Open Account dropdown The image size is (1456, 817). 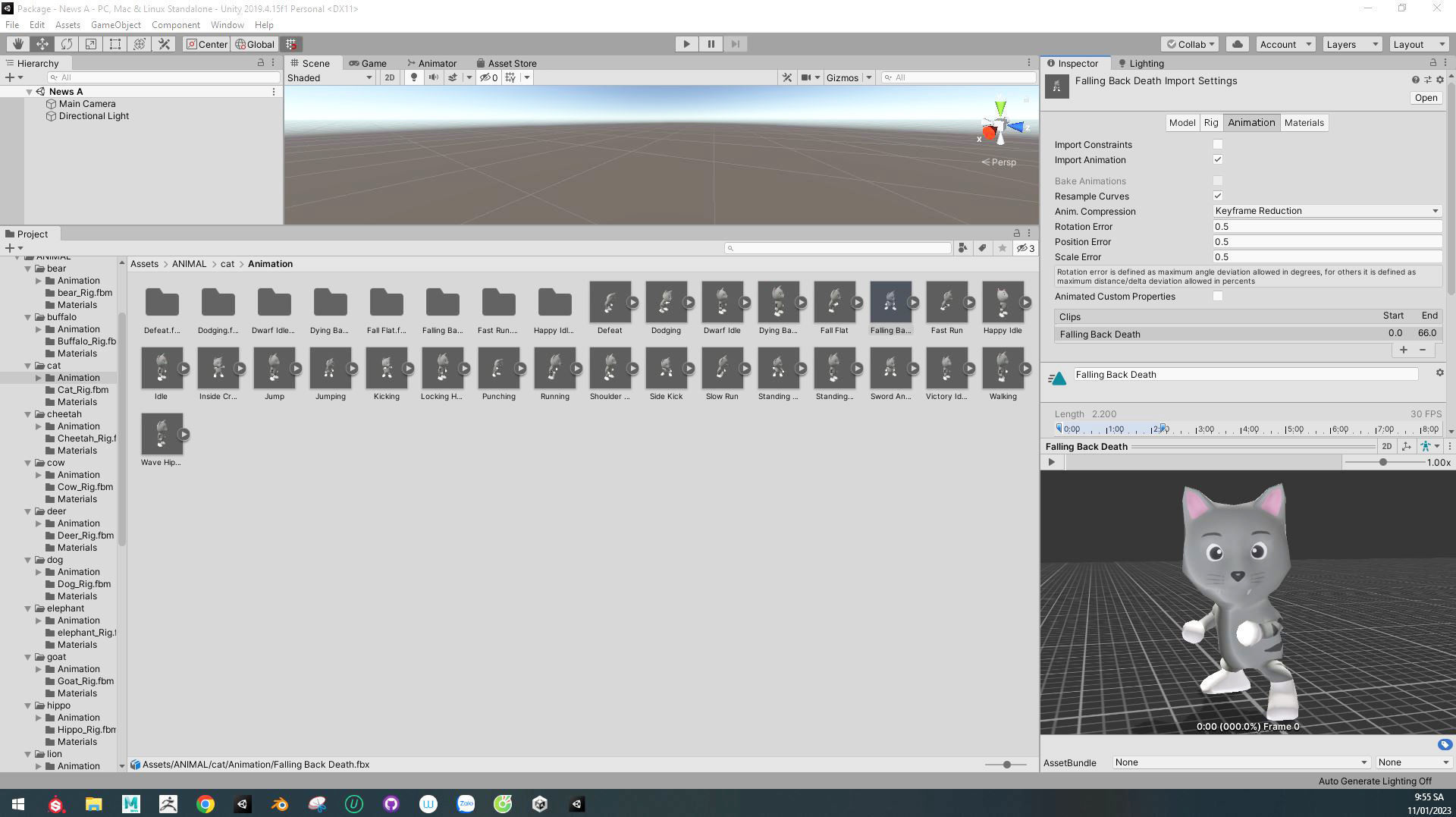click(1285, 44)
